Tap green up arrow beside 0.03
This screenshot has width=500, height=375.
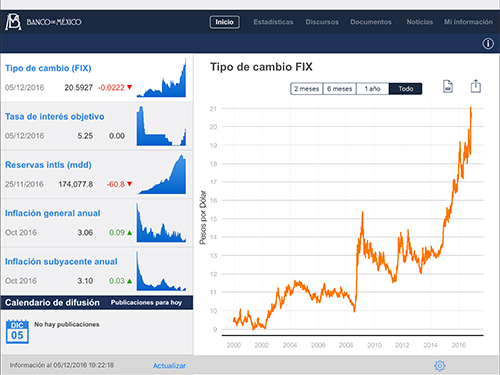[x=130, y=281]
